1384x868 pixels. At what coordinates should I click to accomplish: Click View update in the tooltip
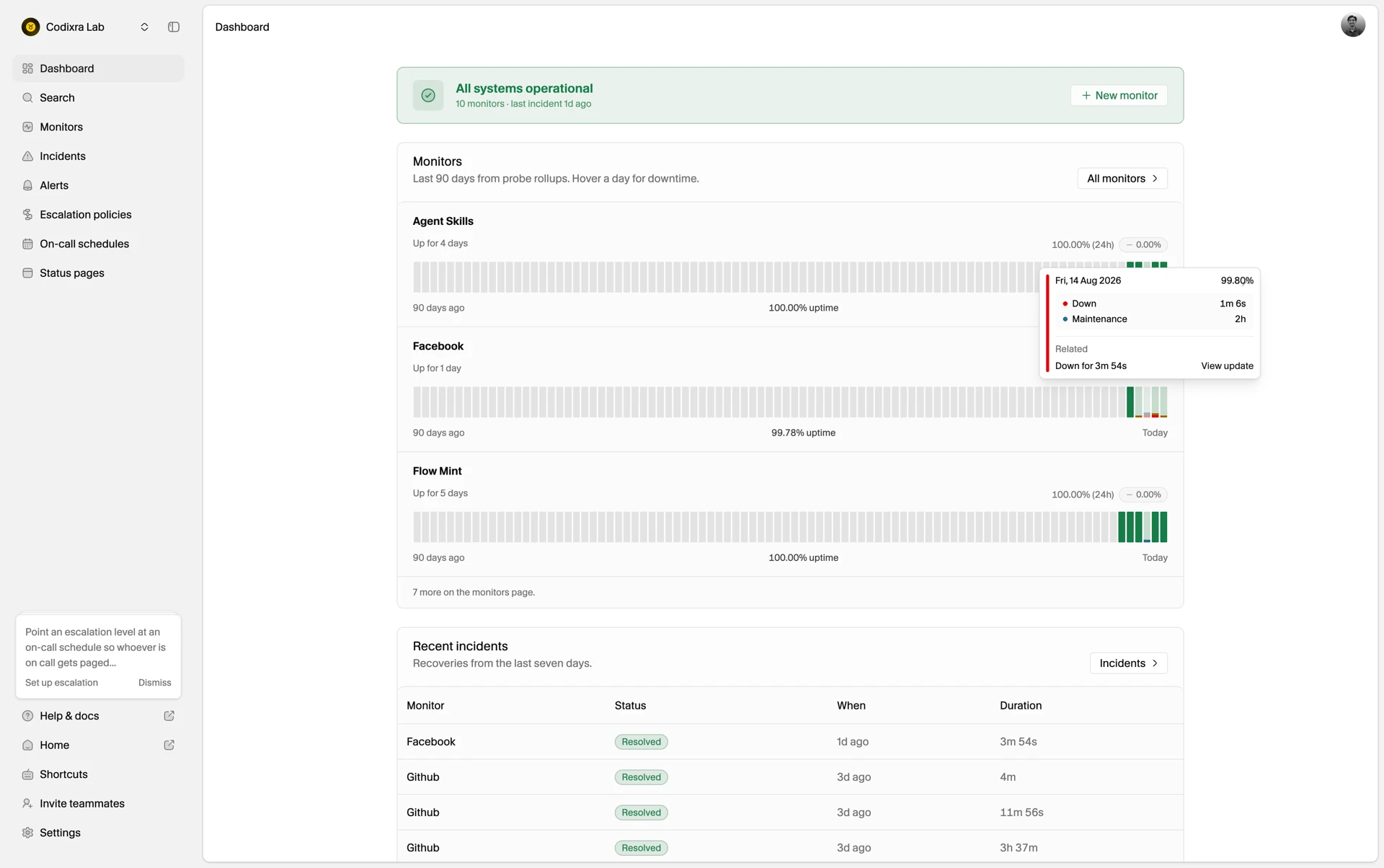tap(1227, 366)
